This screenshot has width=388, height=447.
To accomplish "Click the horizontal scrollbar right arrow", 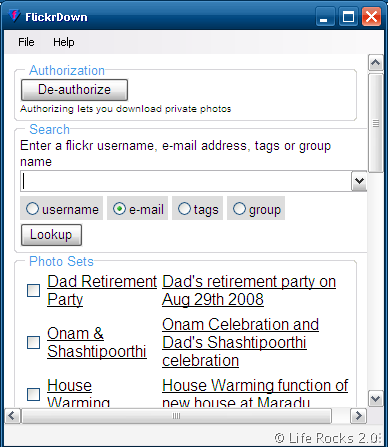I will [x=358, y=416].
